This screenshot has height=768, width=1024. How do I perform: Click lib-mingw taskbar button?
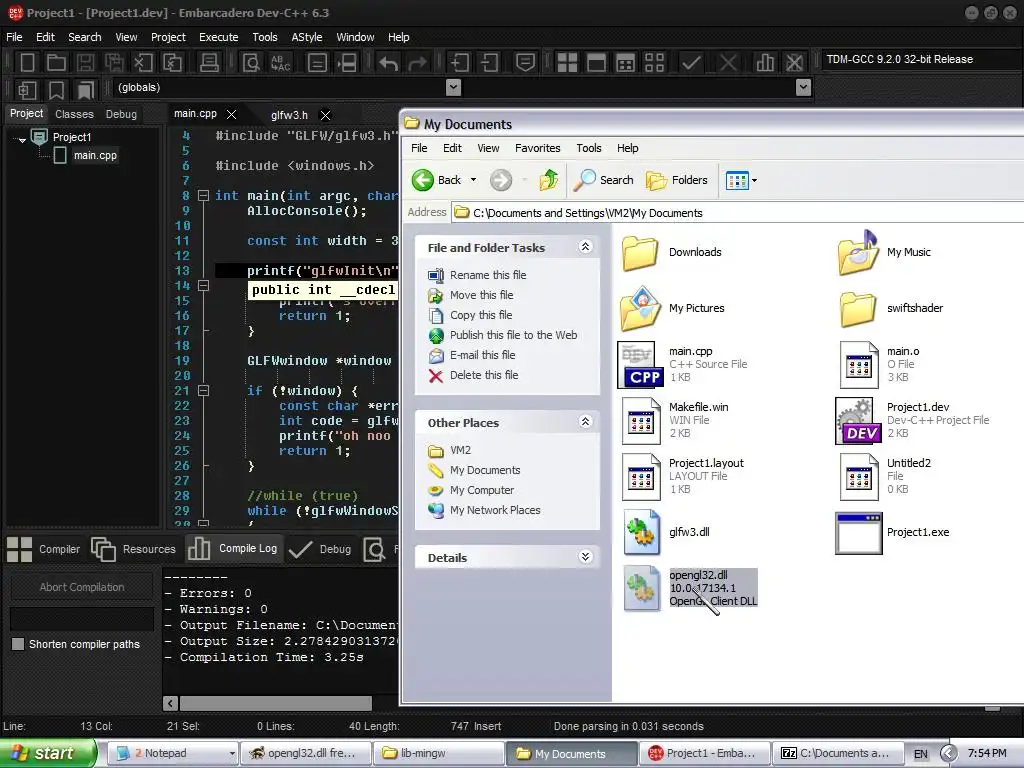click(439, 754)
